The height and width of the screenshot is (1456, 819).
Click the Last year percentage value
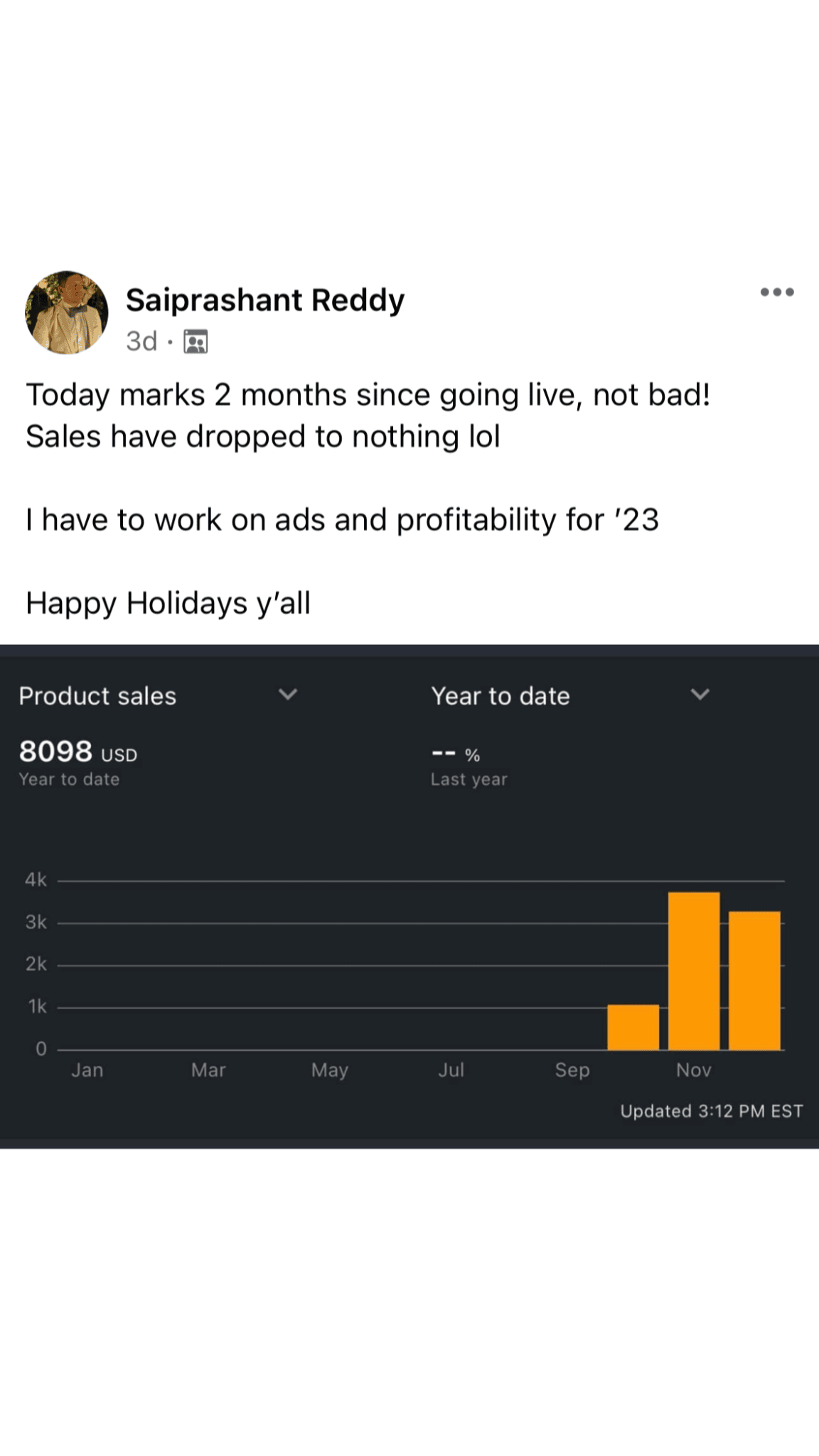[x=455, y=754]
